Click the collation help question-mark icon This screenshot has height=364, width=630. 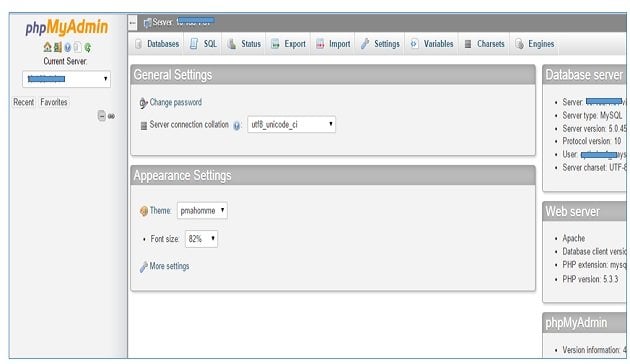[237, 126]
